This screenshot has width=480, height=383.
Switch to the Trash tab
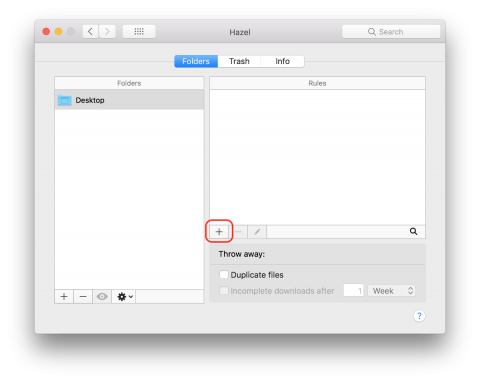(x=239, y=61)
